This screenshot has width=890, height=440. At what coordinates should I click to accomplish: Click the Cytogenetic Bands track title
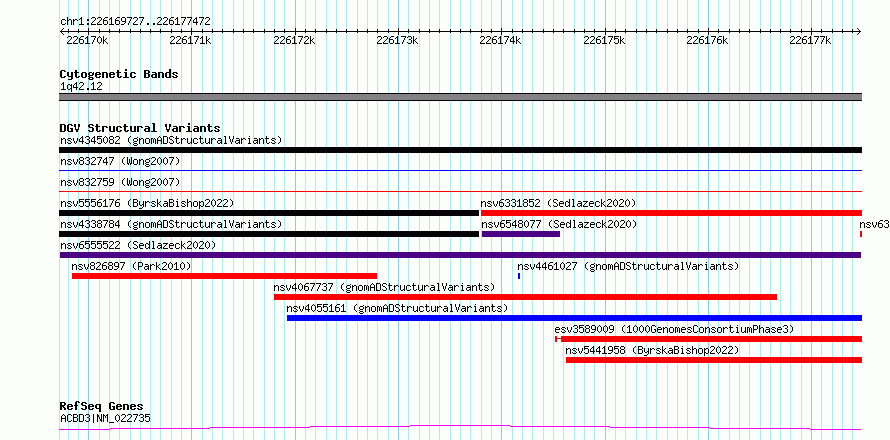(x=119, y=74)
